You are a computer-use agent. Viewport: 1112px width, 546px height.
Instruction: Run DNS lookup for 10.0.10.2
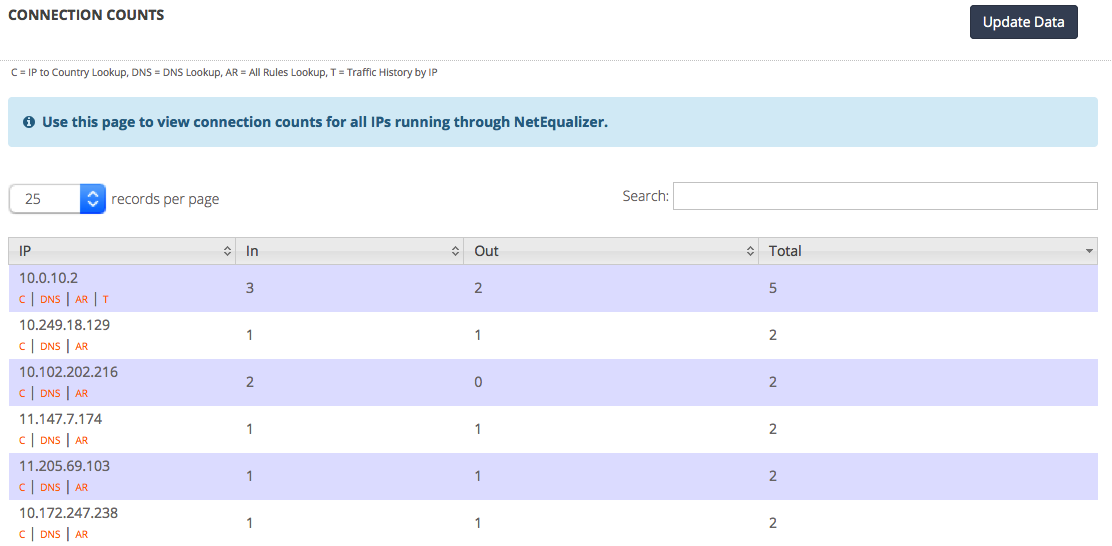[50, 300]
